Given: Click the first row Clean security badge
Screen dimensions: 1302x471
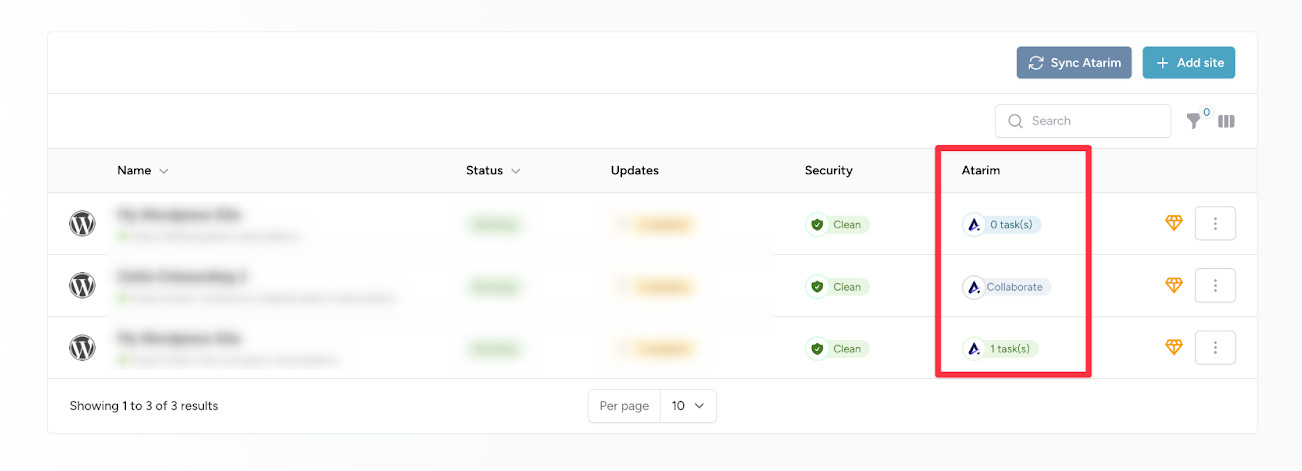Looking at the screenshot, I should click(x=838, y=225).
